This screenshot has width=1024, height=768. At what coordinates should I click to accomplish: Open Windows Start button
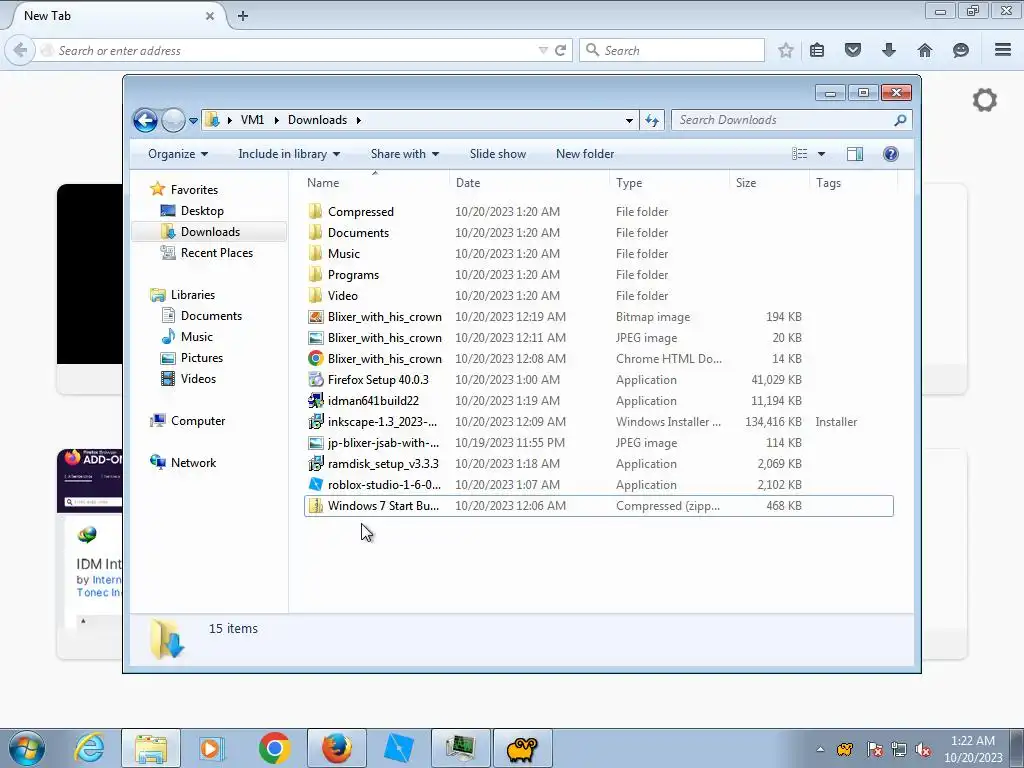tap(27, 748)
